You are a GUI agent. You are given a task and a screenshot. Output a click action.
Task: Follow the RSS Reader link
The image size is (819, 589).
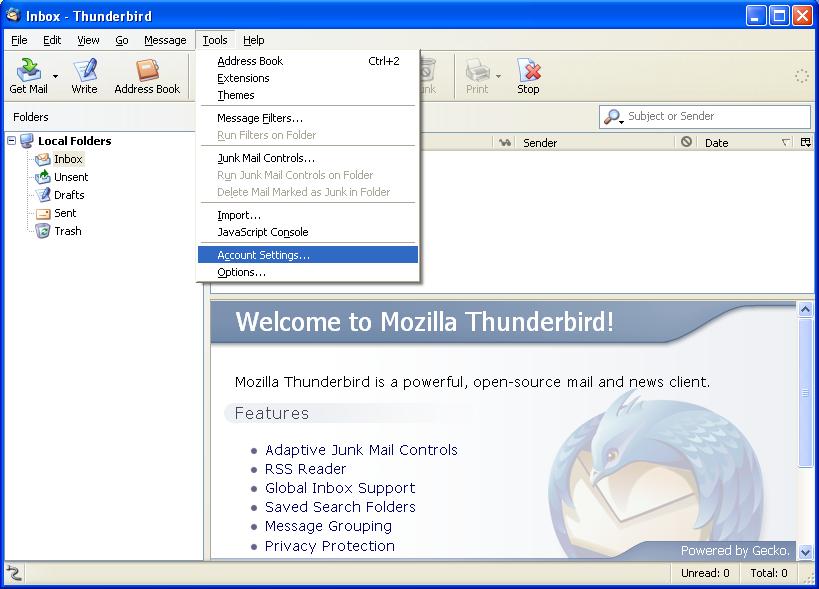tap(306, 469)
